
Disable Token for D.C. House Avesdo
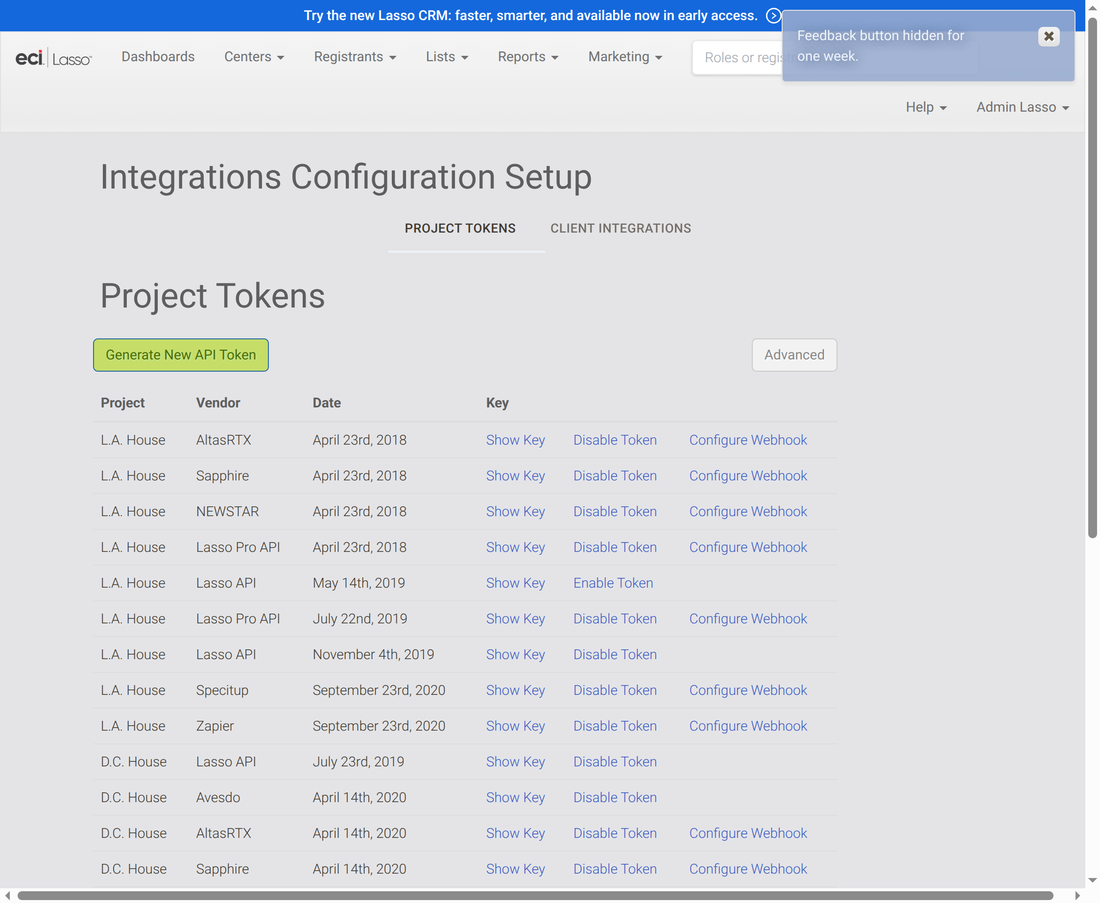pyautogui.click(x=615, y=798)
